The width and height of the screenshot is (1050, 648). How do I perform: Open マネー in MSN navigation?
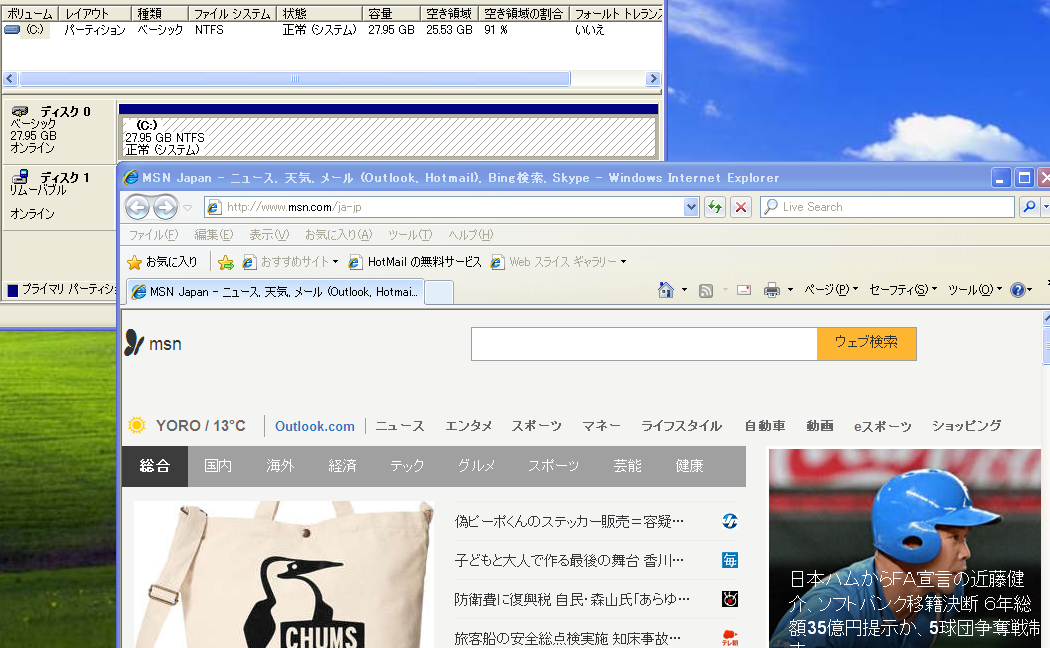pyautogui.click(x=601, y=426)
